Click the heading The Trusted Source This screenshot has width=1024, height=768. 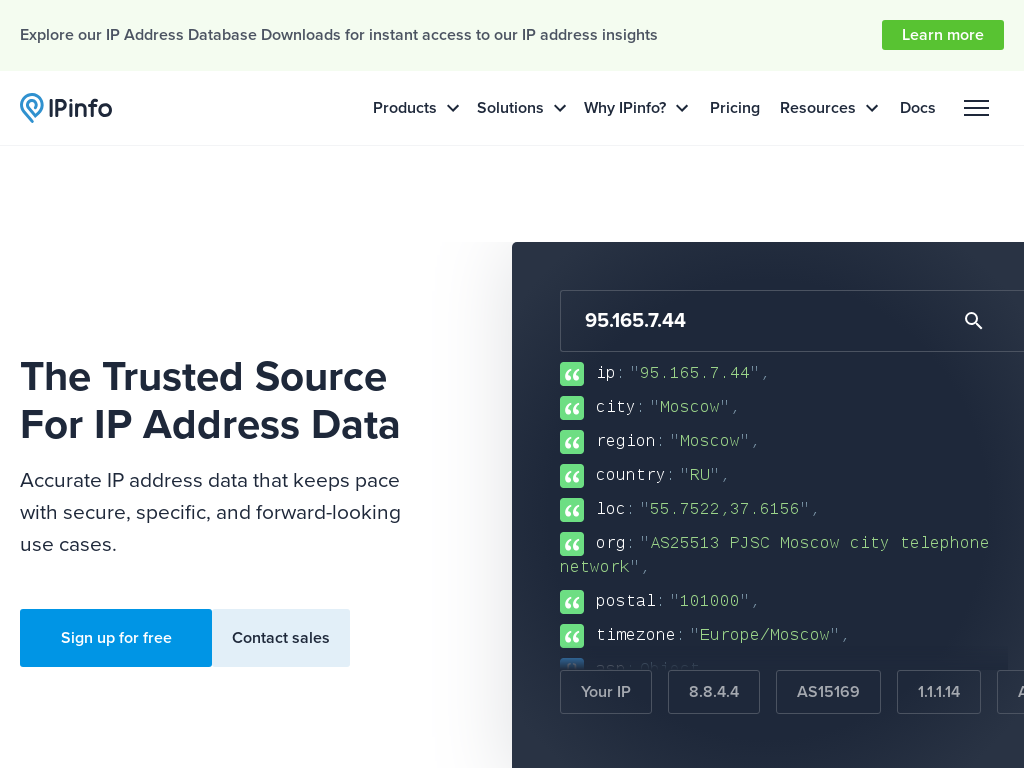pos(210,400)
